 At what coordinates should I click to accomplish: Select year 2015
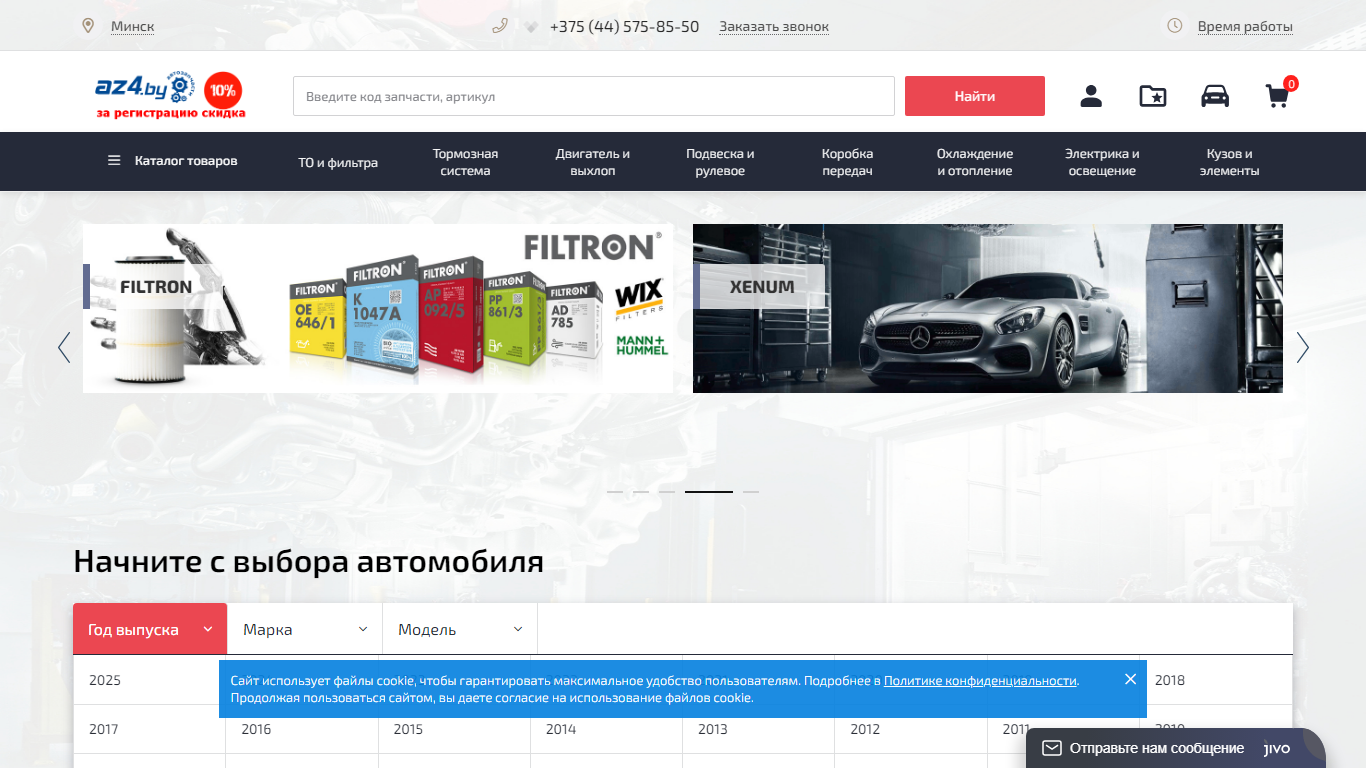click(x=454, y=729)
